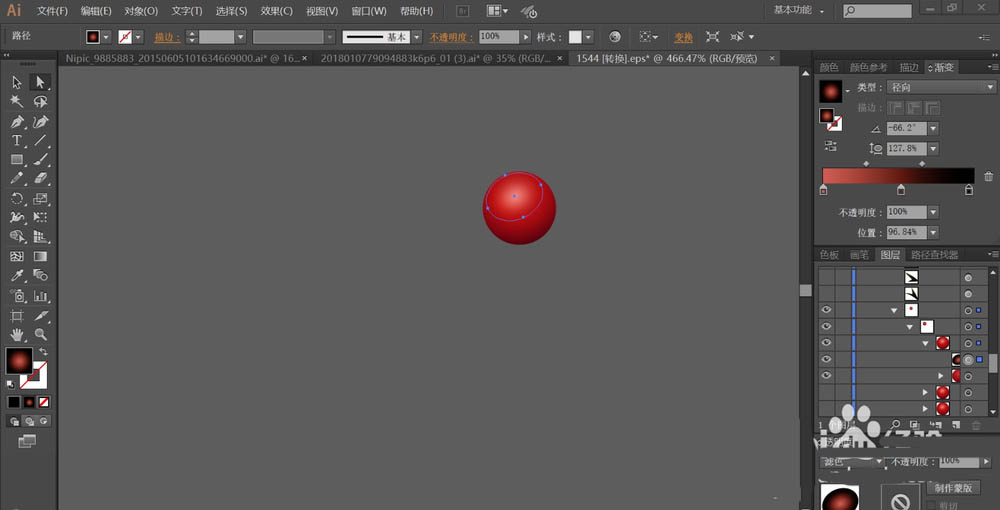Click the 描边 link in control bar

(167, 38)
